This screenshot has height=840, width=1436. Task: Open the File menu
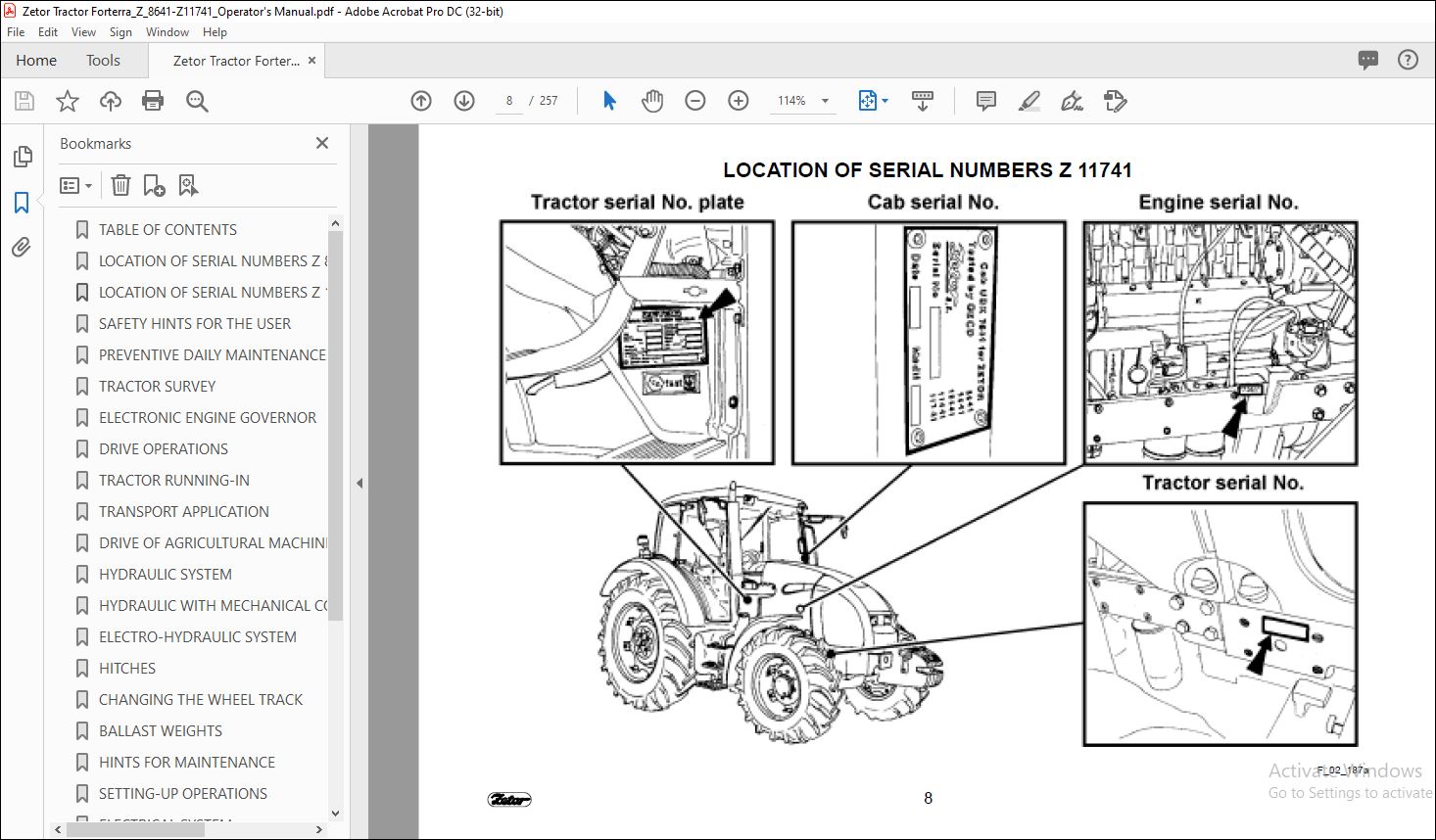(16, 32)
